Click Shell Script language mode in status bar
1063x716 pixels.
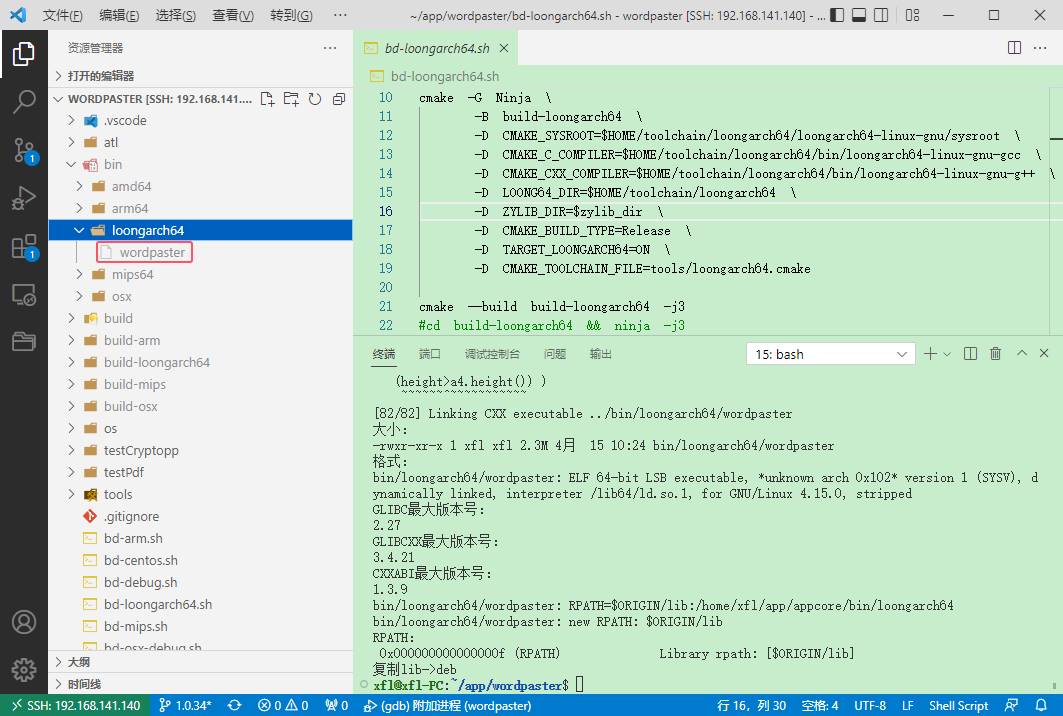[958, 705]
